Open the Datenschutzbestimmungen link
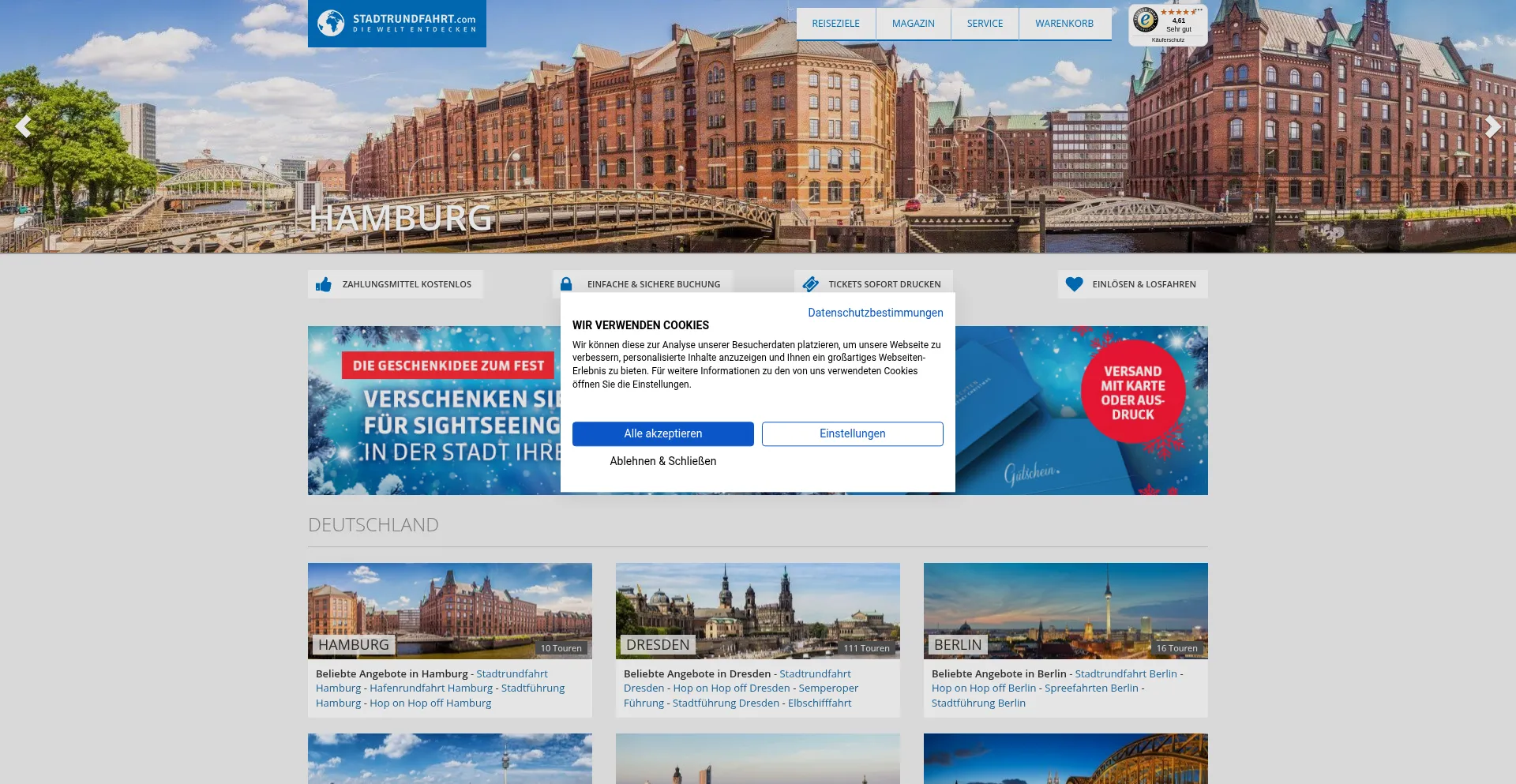 pos(875,313)
